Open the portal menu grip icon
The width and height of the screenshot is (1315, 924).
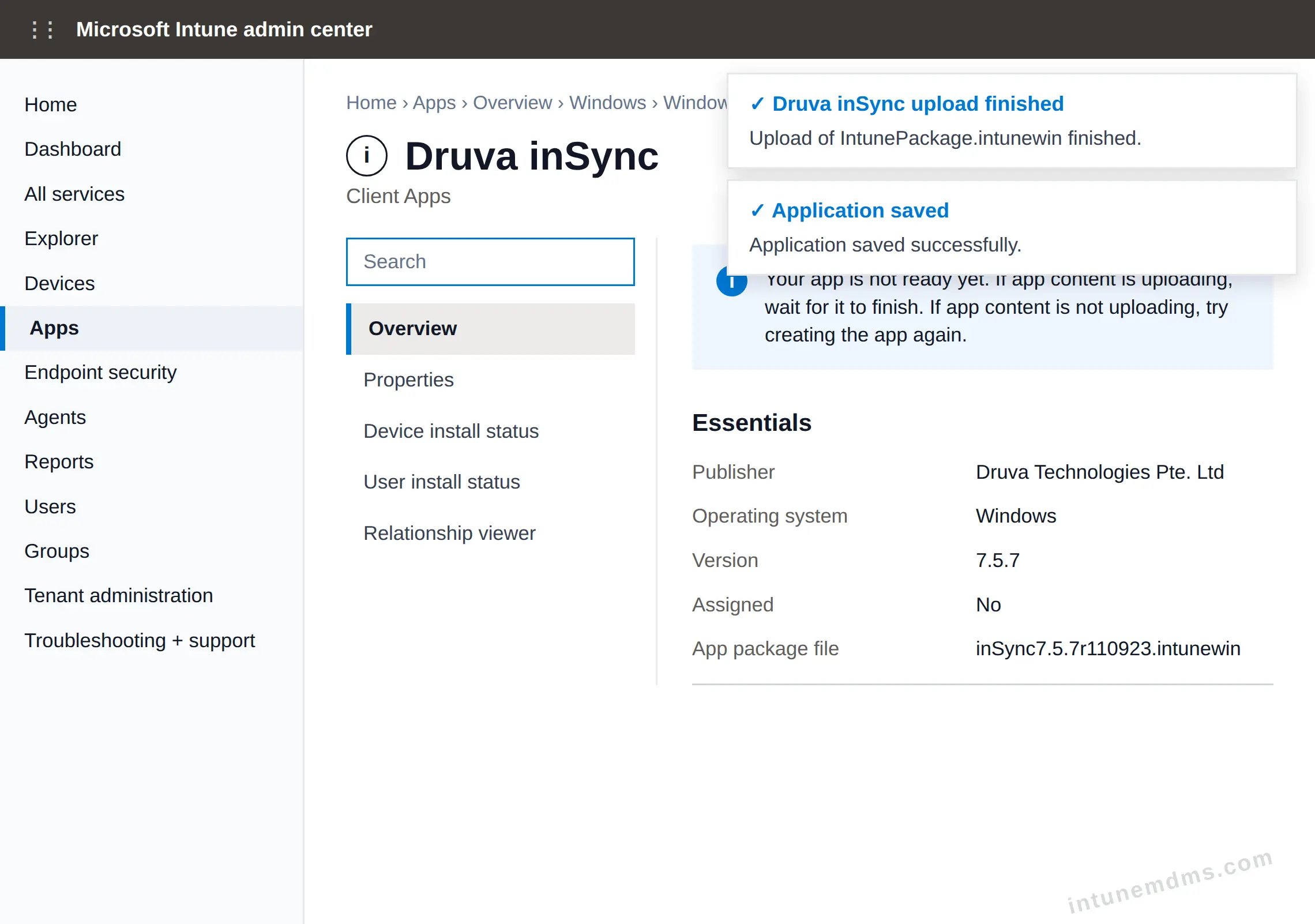point(42,29)
